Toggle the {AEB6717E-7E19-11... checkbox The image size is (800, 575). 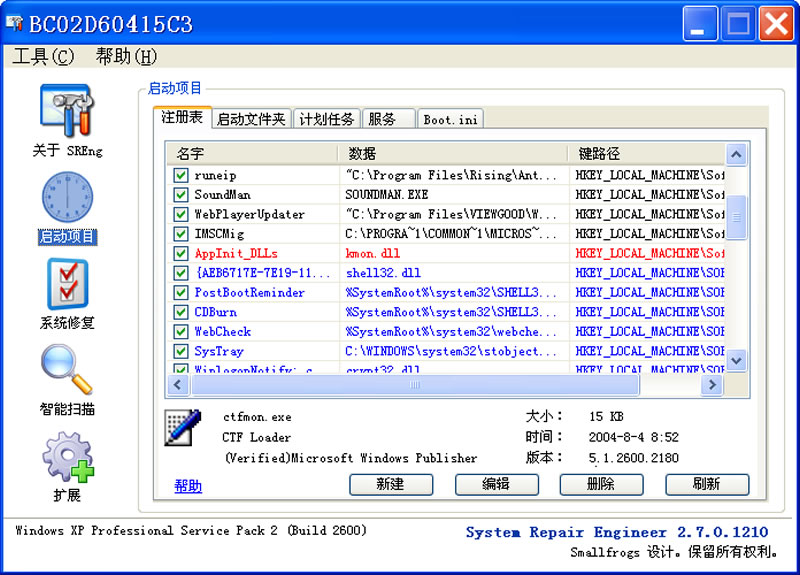point(181,272)
